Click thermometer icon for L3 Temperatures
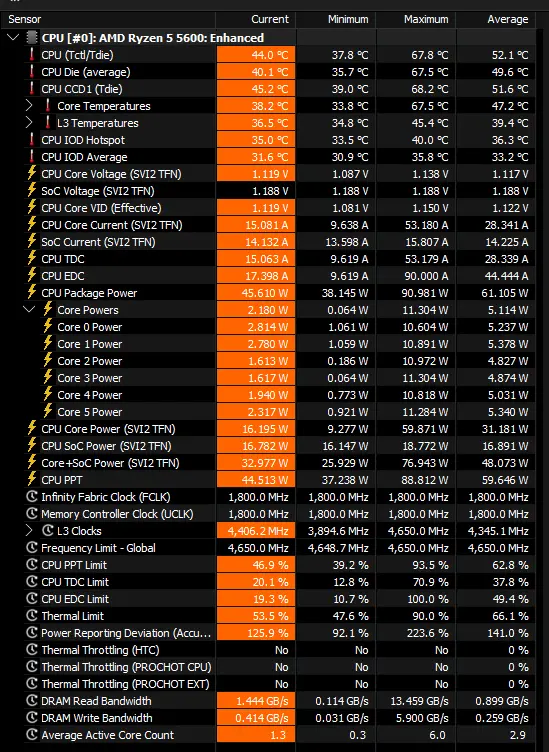This screenshot has width=549, height=752. point(47,123)
